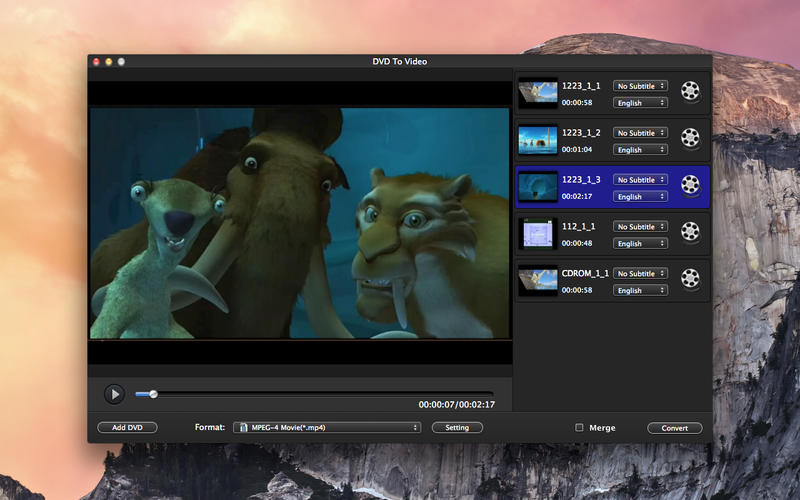
Task: Click the Convert button
Action: pos(674,428)
